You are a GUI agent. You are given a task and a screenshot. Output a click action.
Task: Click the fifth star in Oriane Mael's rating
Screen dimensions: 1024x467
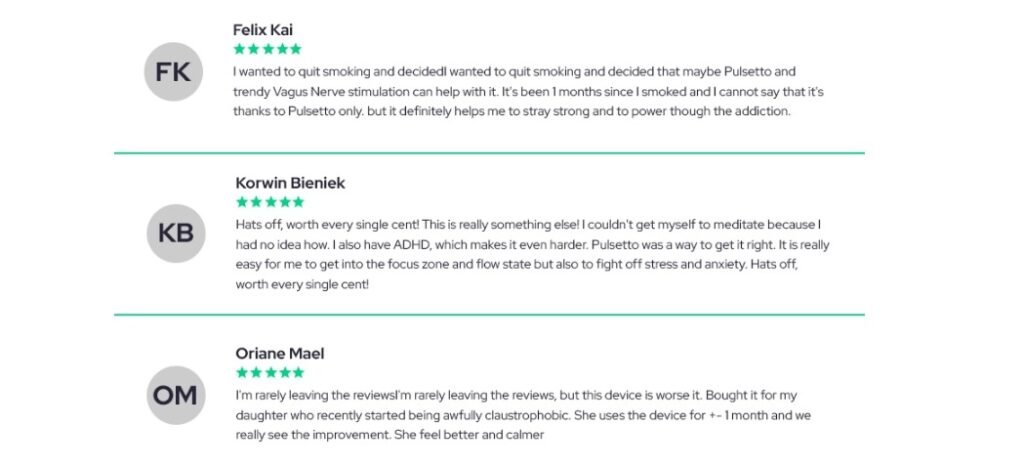point(298,372)
